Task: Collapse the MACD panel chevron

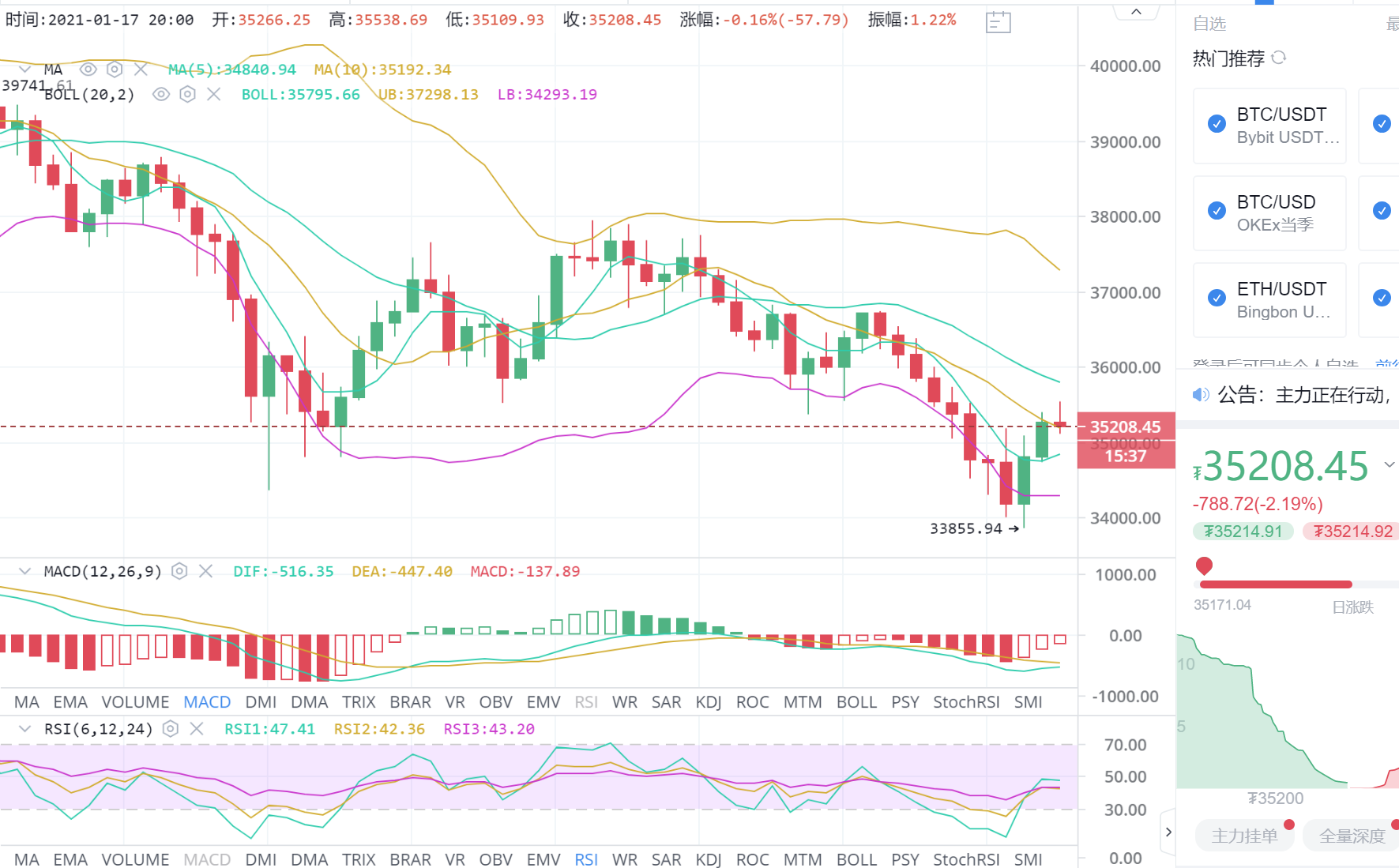Action: point(25,571)
